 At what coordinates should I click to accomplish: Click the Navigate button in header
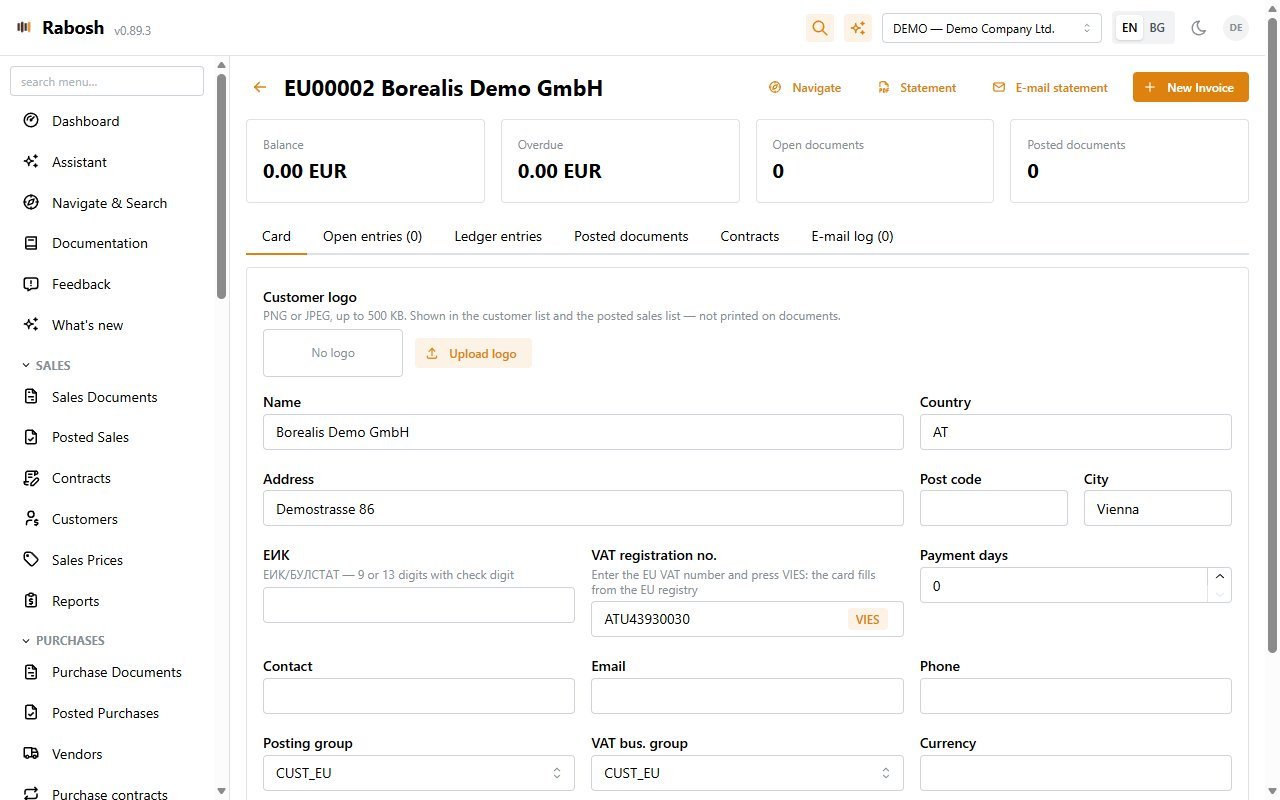click(805, 87)
